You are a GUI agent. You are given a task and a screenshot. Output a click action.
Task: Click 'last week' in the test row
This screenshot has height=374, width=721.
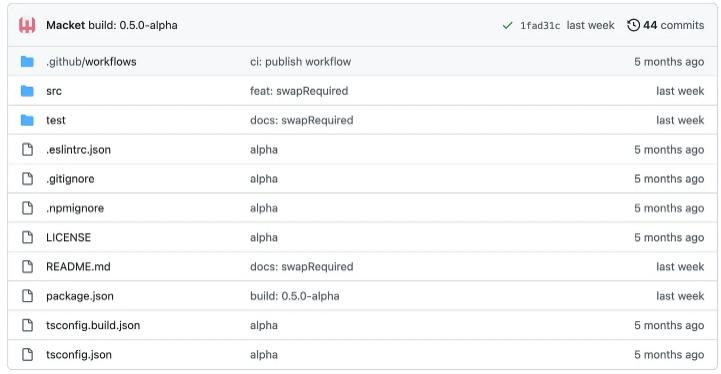[x=680, y=121]
